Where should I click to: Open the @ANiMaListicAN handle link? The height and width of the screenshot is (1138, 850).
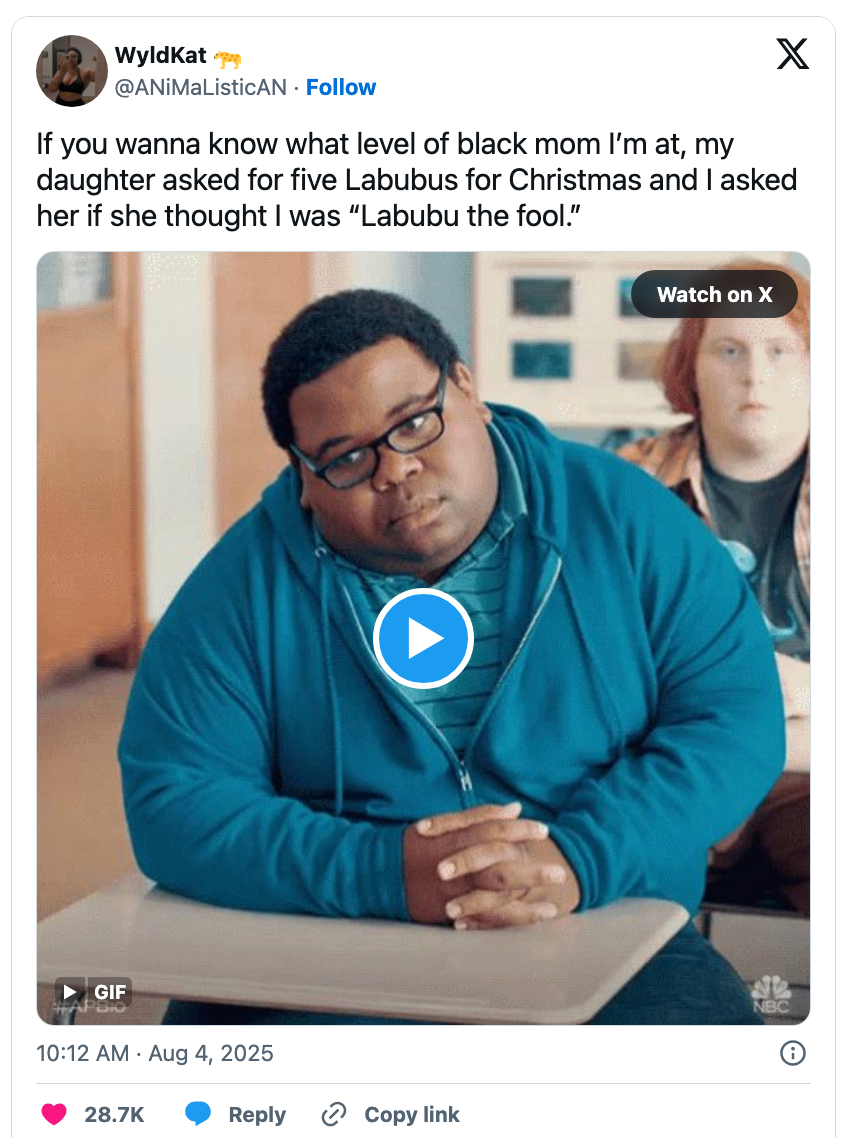200,87
